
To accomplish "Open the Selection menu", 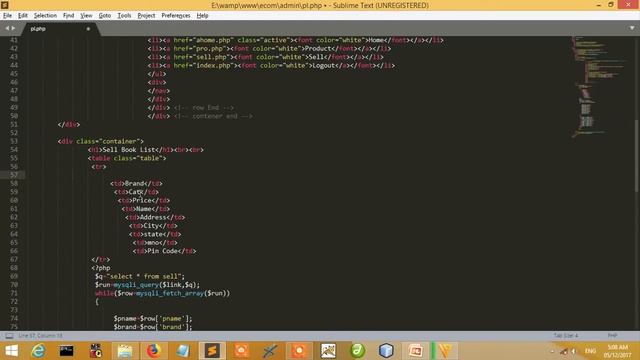I will [x=45, y=16].
